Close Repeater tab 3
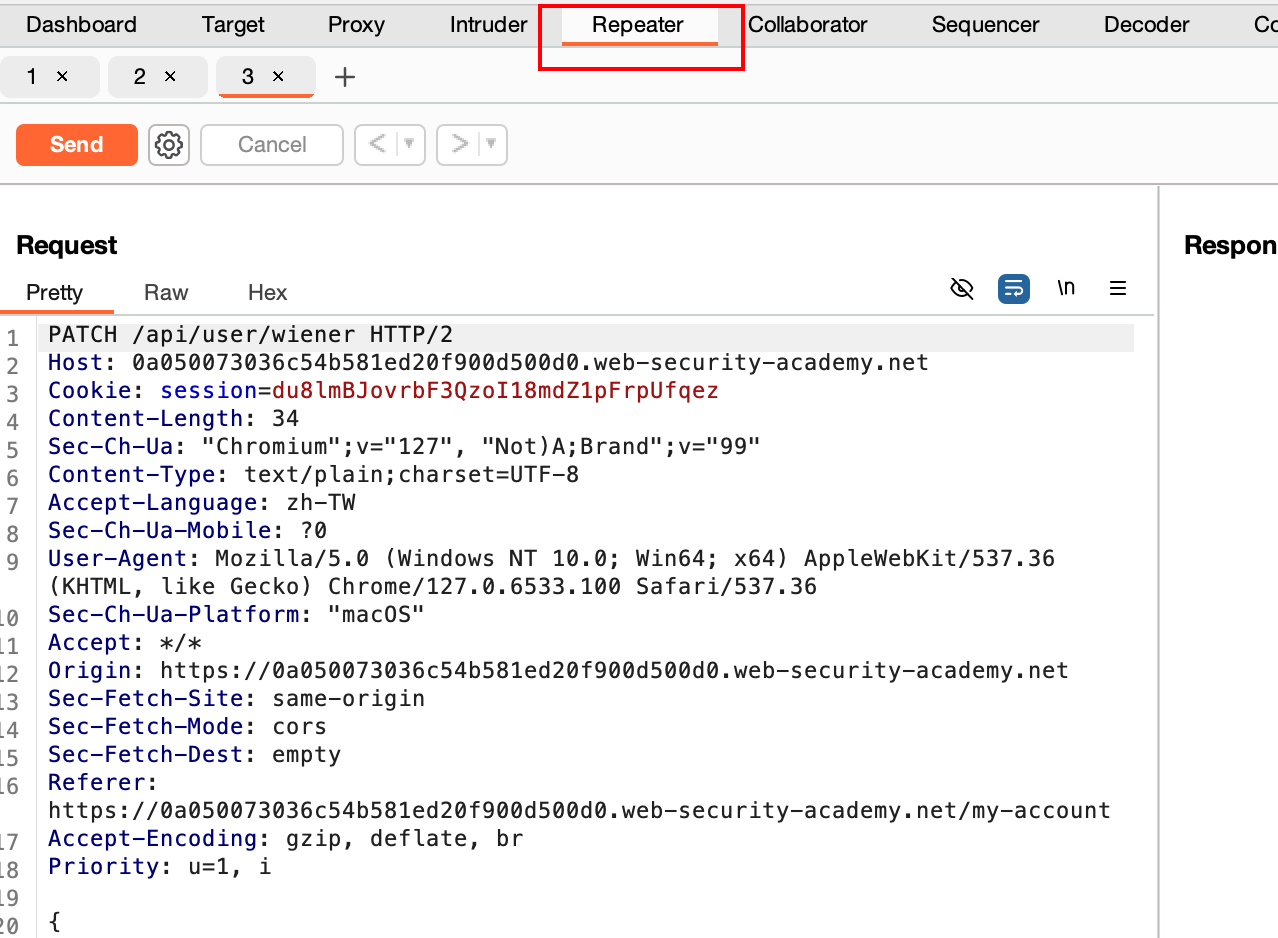The height and width of the screenshot is (938, 1278). (x=278, y=77)
